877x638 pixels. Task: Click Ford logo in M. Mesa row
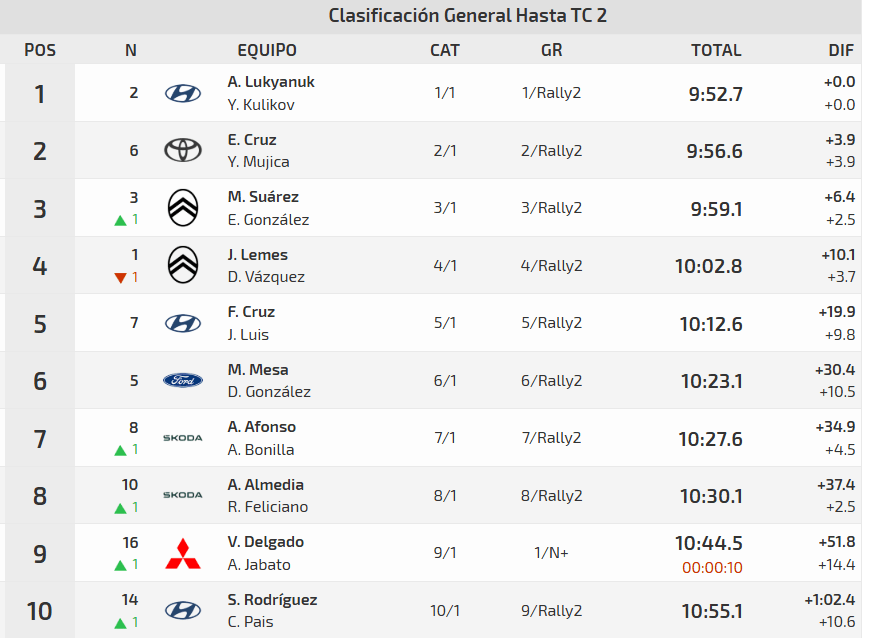click(182, 381)
